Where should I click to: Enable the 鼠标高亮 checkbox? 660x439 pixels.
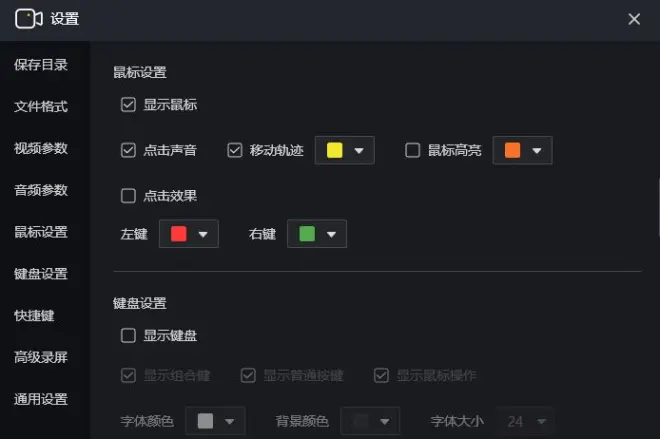[412, 151]
